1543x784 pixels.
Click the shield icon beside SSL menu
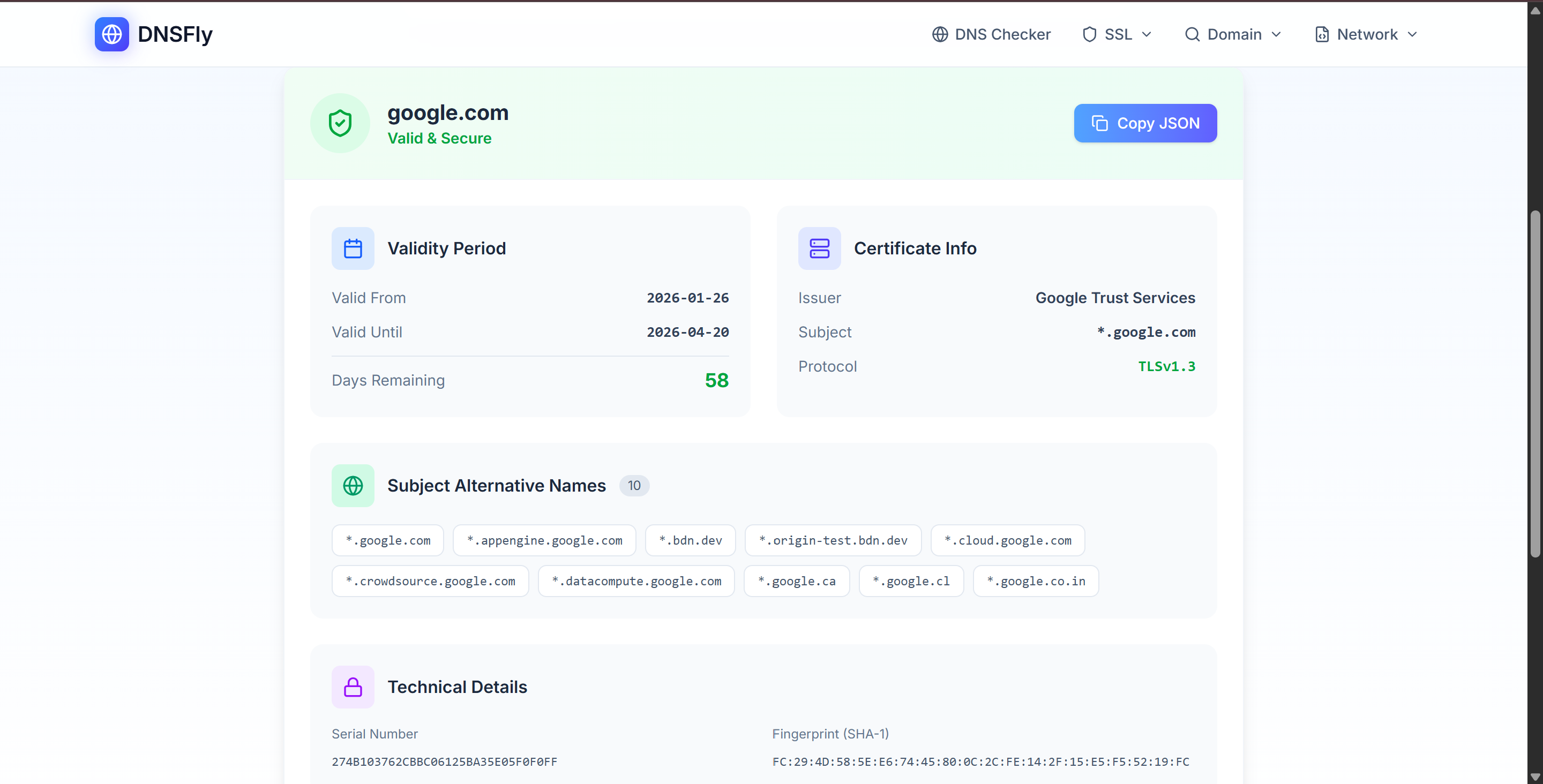point(1090,34)
